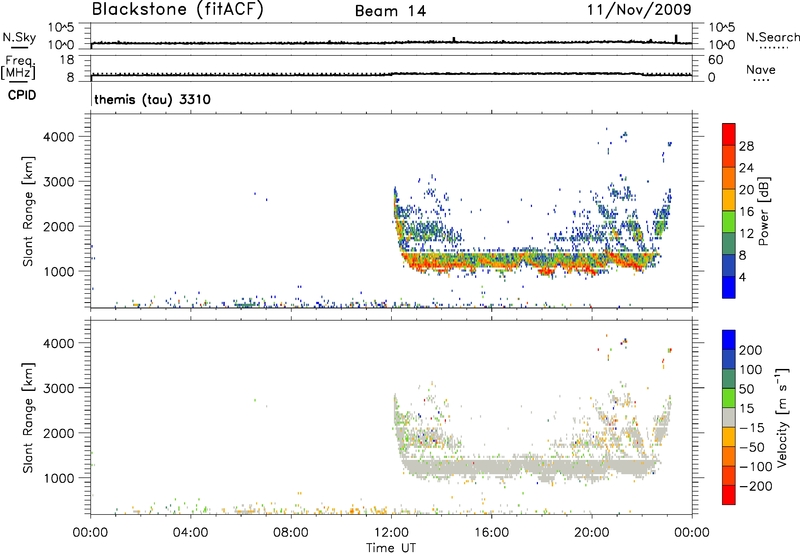Click the red bottom of velocity colorbar

729,495
